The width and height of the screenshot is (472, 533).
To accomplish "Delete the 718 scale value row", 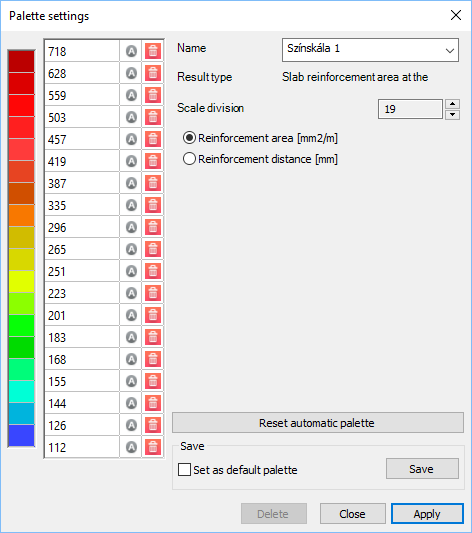I will click(153, 51).
